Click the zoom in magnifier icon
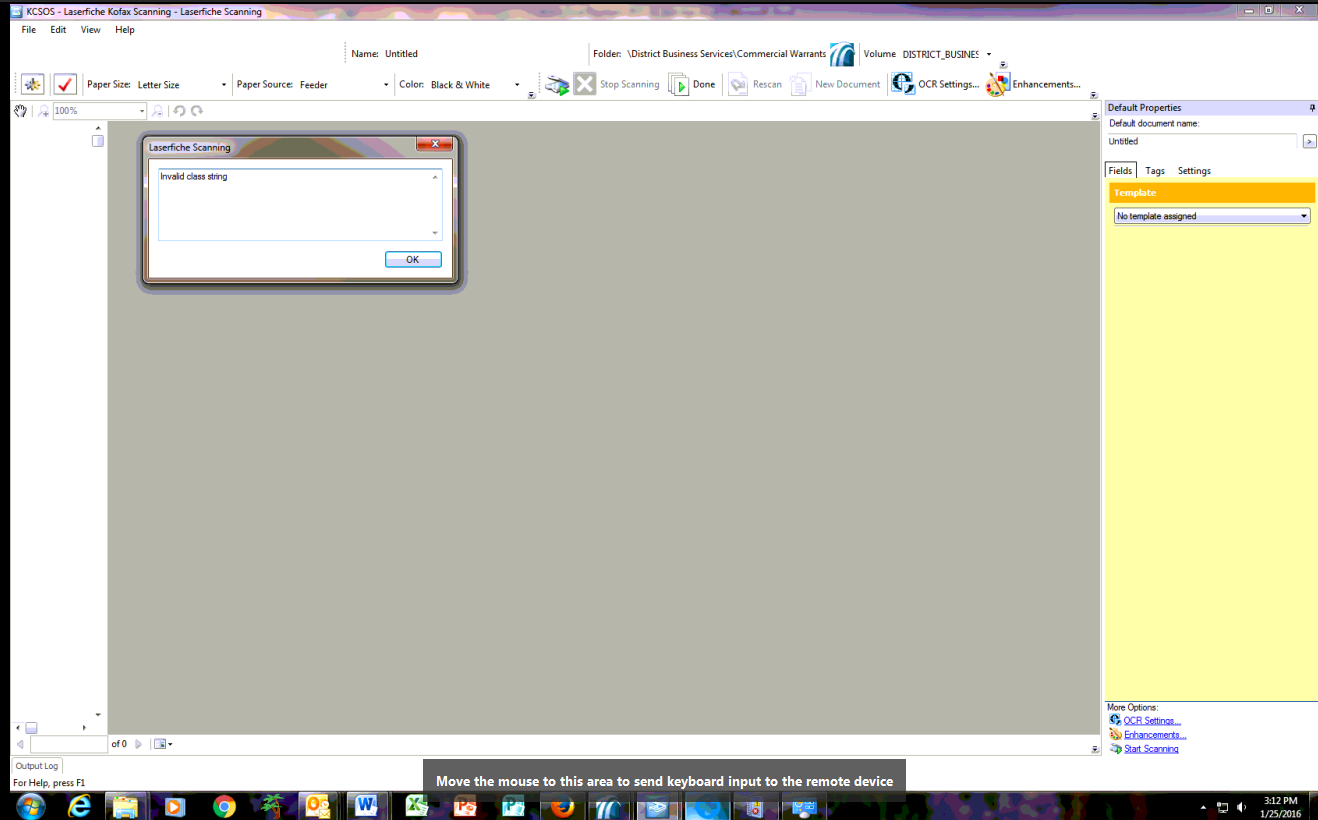Viewport: 1318px width, 820px height. [x=43, y=111]
